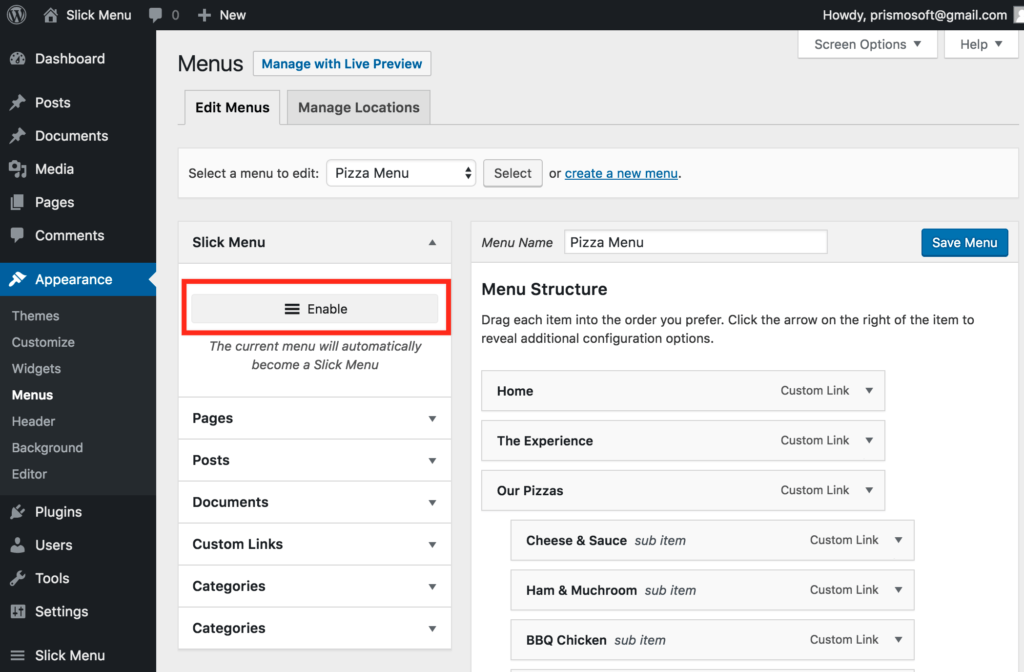
Task: Click inside the Menu Name field
Action: 695,242
